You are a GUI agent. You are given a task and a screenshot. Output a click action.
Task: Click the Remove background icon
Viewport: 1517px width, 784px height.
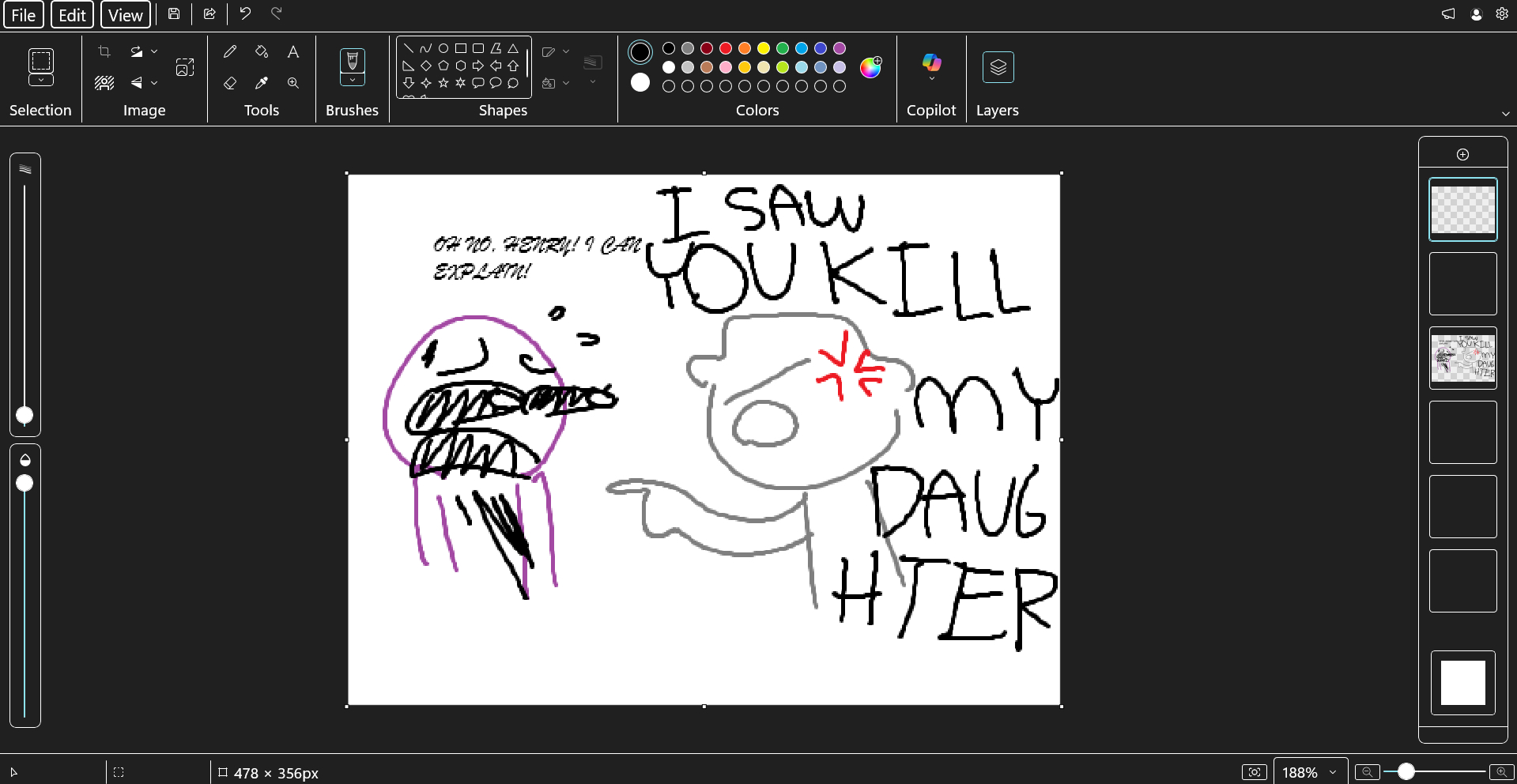point(104,83)
